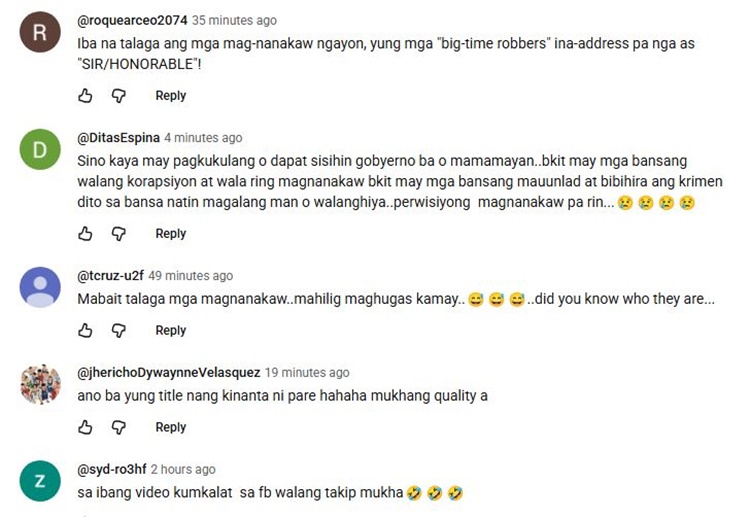Like the comment by @DitasEspina
This screenshot has width=750, height=517.
pos(85,234)
